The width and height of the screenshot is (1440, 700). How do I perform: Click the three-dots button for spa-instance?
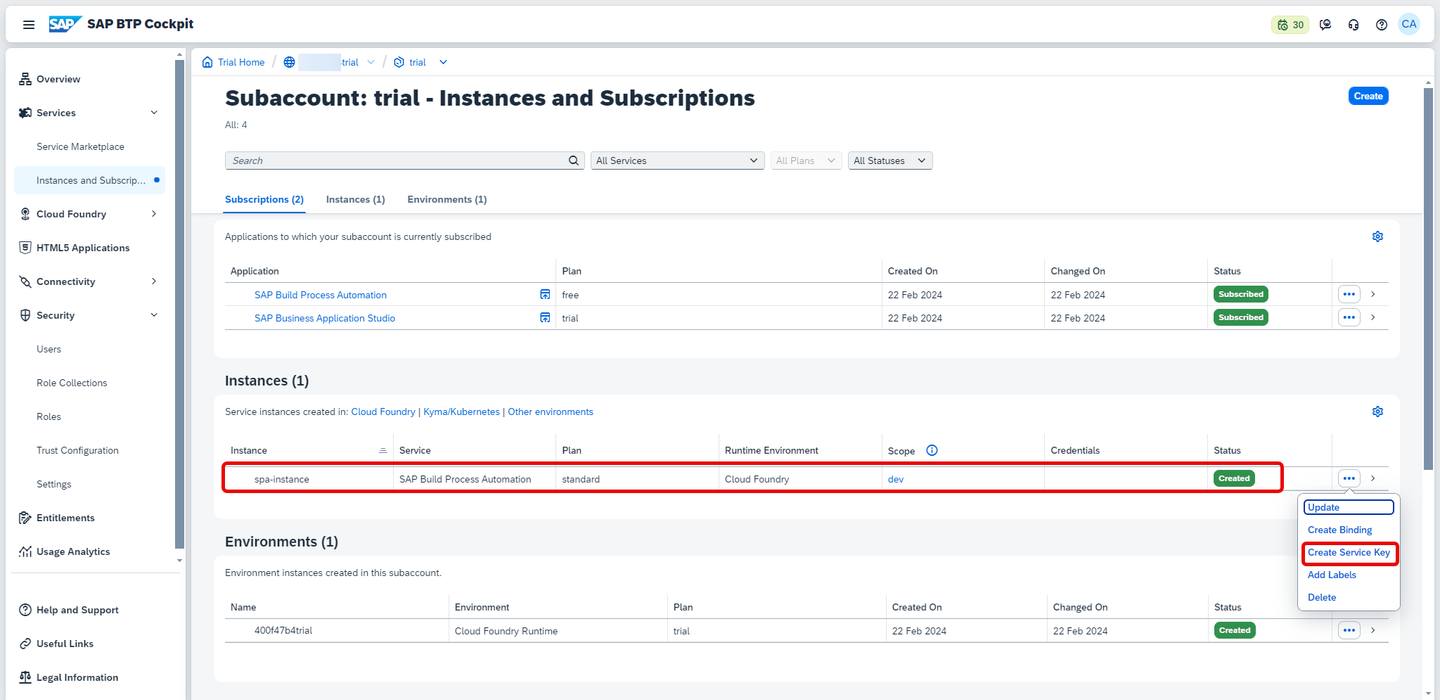tap(1349, 479)
